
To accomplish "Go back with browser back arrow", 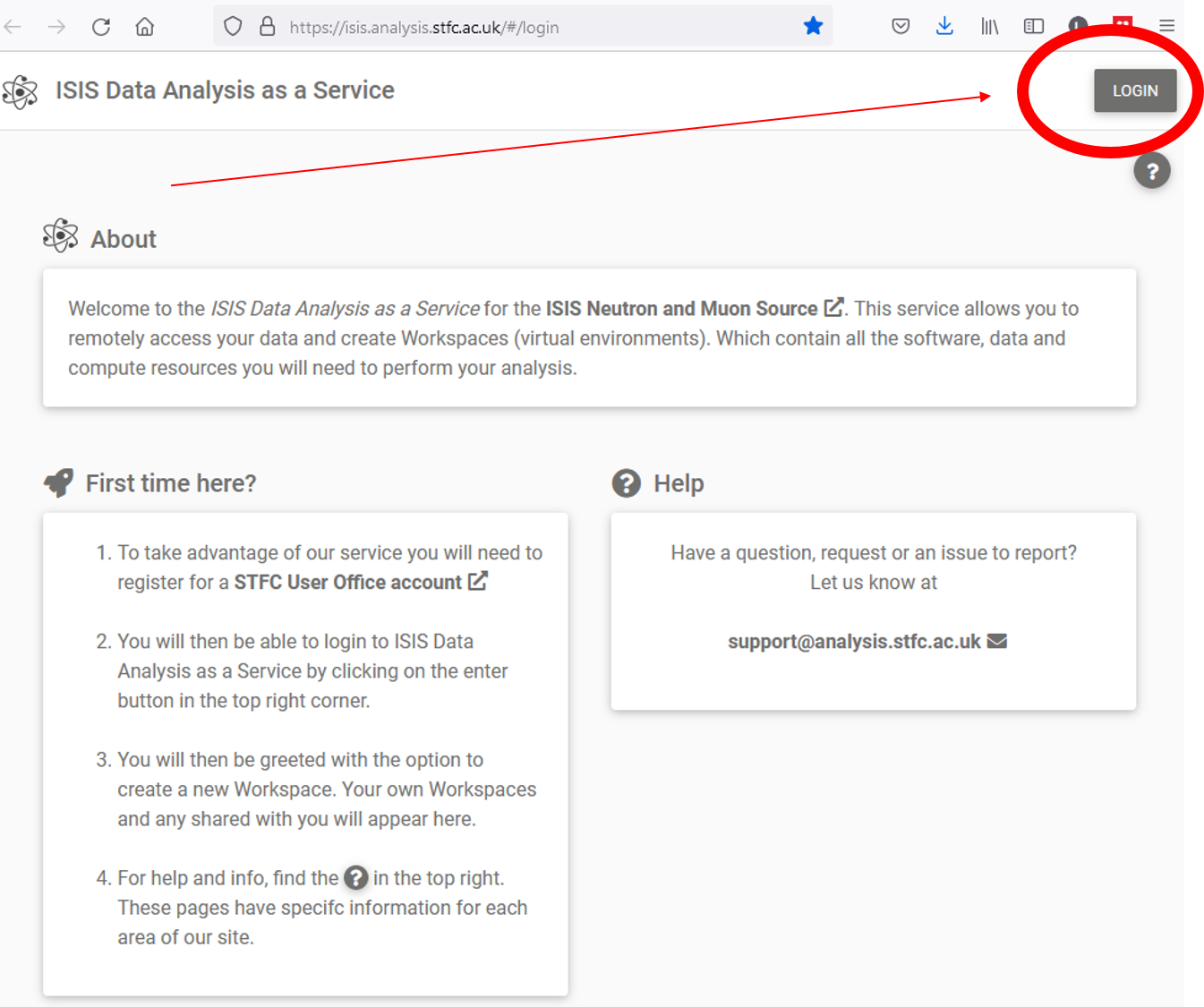I will 13,27.
